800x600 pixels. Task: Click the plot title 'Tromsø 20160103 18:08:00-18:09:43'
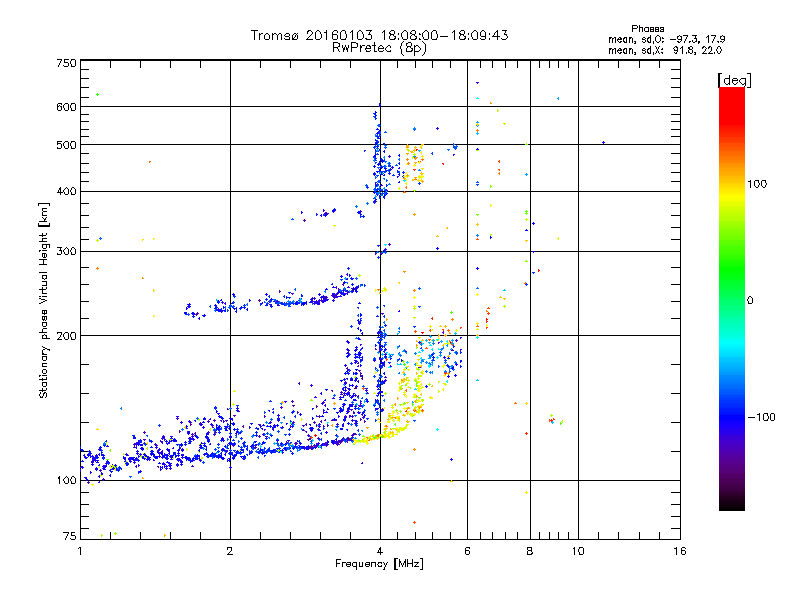pos(379,35)
